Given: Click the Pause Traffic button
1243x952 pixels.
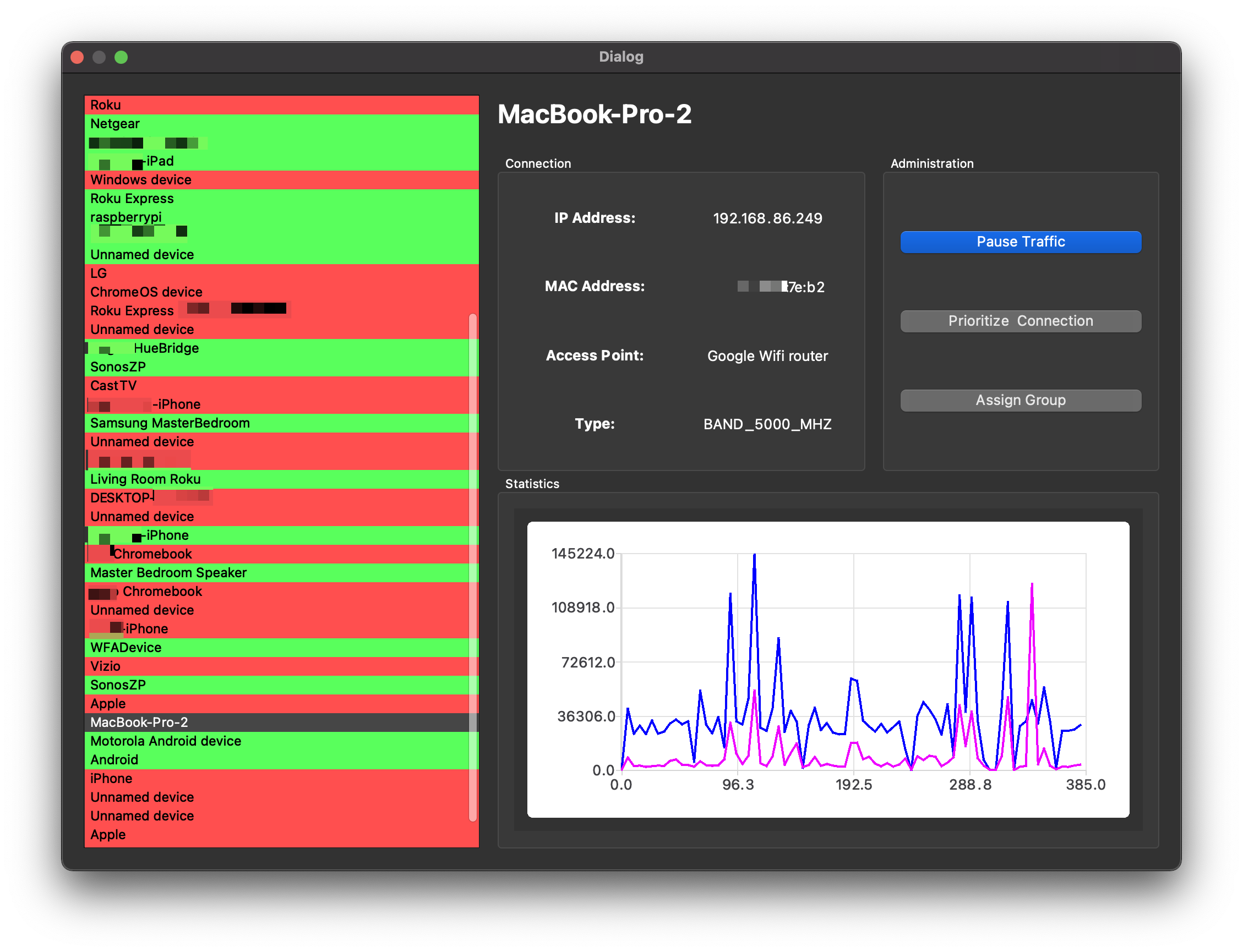Looking at the screenshot, I should [1020, 242].
